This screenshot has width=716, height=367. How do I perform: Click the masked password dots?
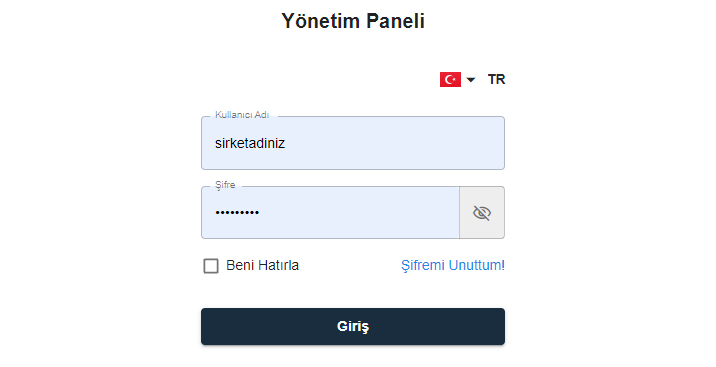(237, 212)
